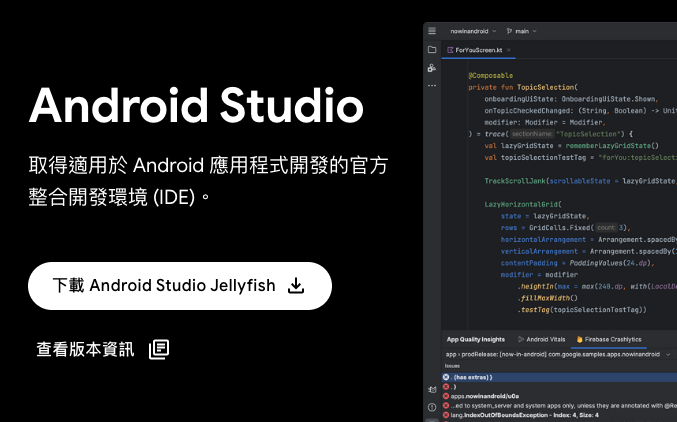The height and width of the screenshot is (422, 677).
Task: Click the Kotlin file icon on ForYouScreen.kt tab
Action: [x=450, y=50]
